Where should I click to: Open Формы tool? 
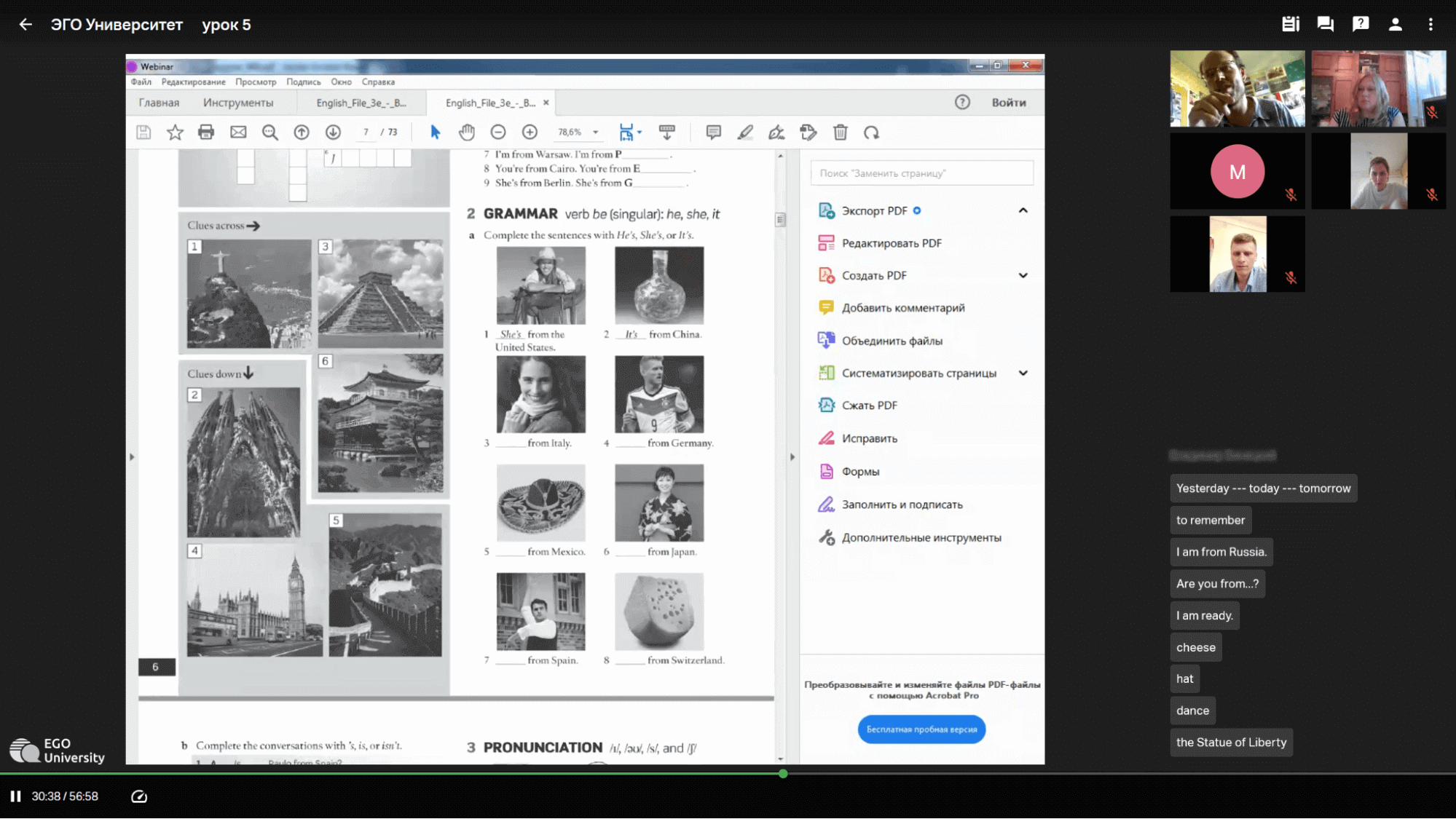(848, 472)
